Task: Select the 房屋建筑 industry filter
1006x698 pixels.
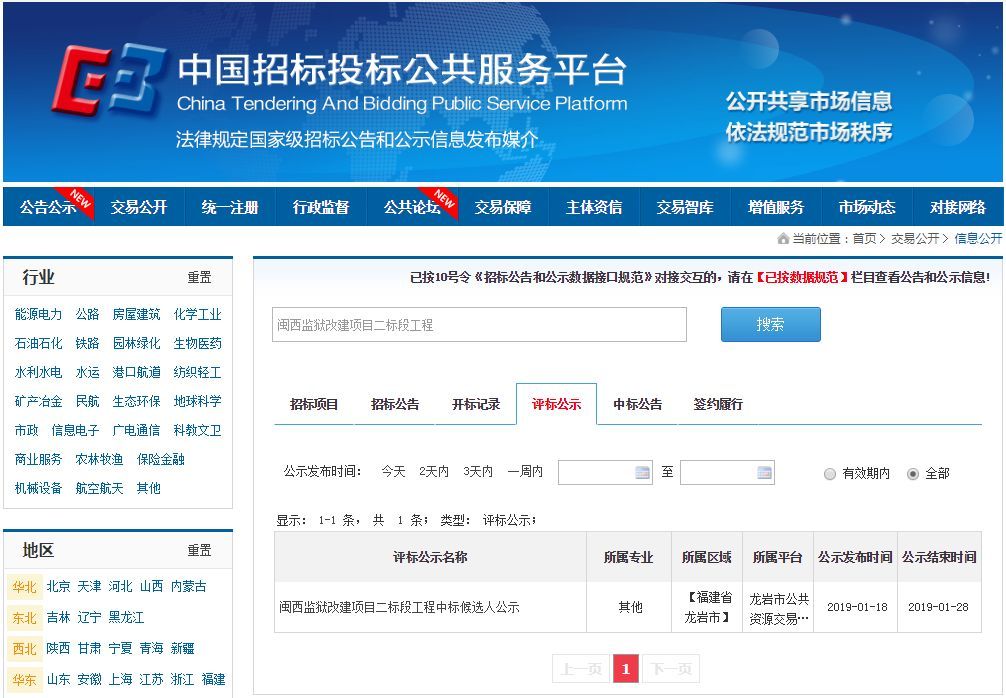Action: (x=136, y=314)
